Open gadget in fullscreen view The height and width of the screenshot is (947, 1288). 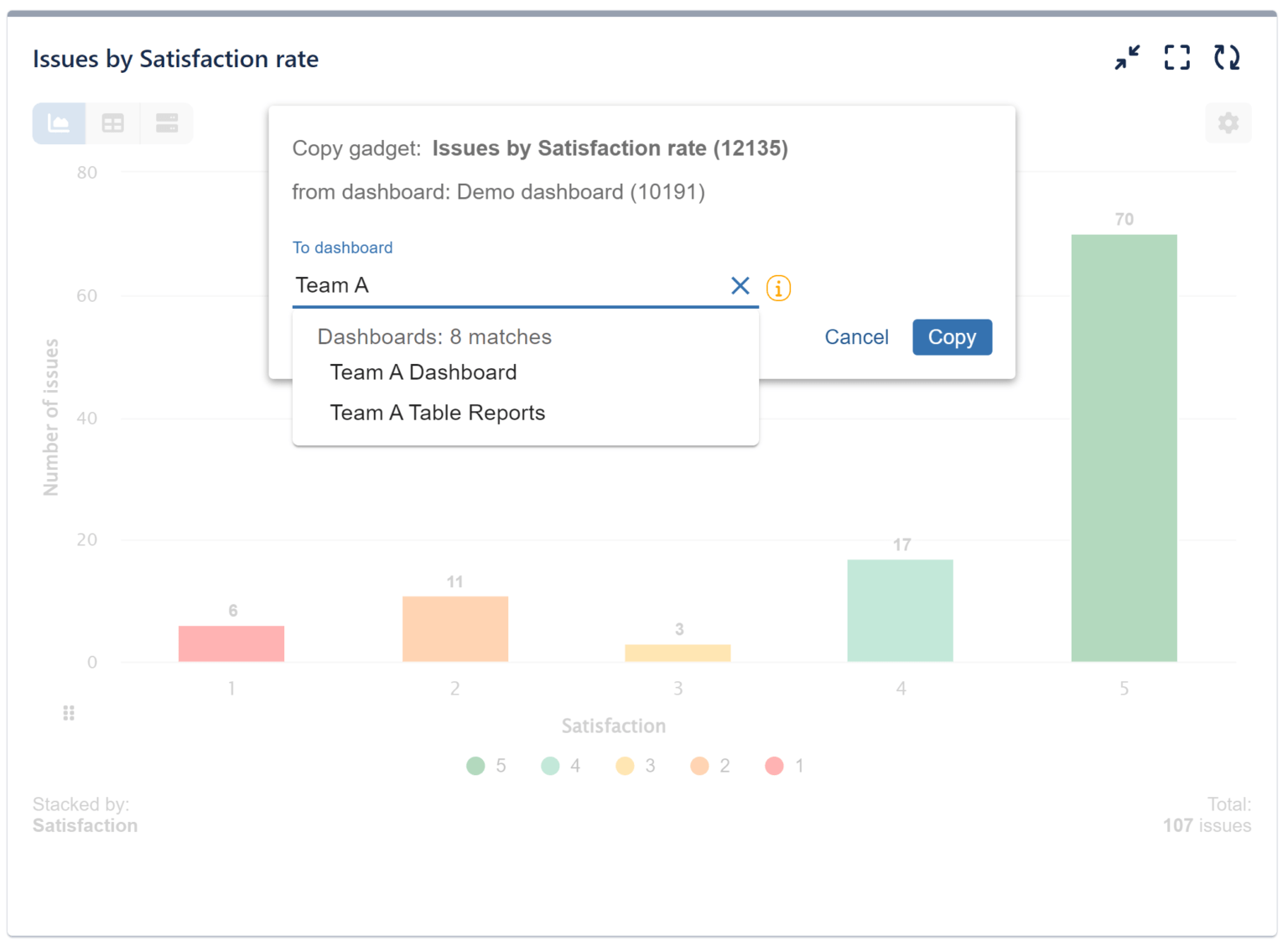coord(1177,58)
